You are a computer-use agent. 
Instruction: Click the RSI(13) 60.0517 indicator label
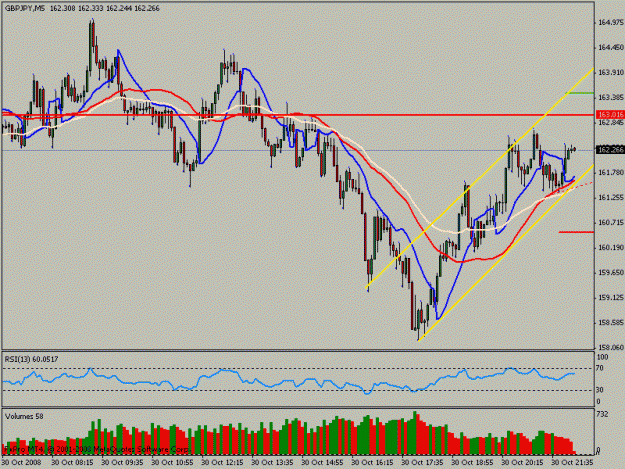(x=31, y=359)
